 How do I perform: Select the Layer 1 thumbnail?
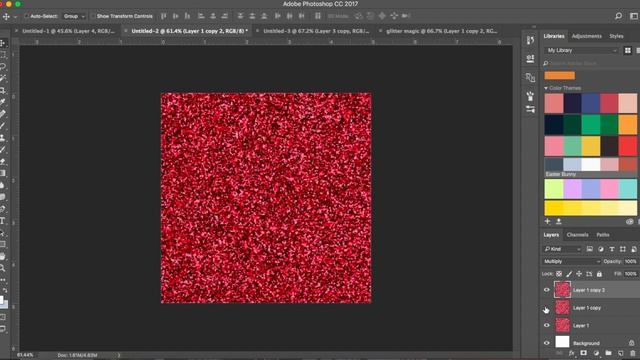[562, 325]
